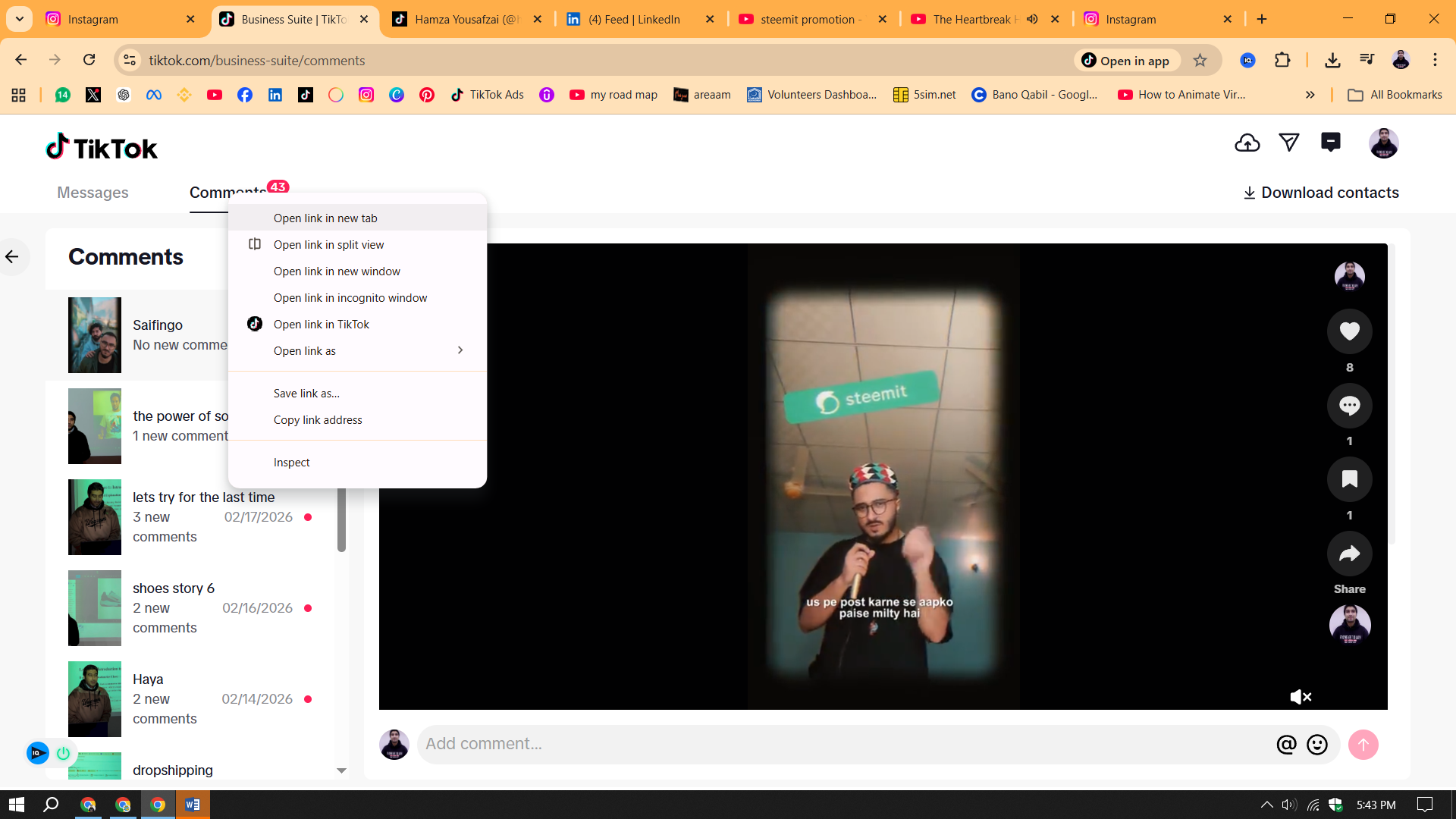Click Download contacts link

tap(1321, 193)
